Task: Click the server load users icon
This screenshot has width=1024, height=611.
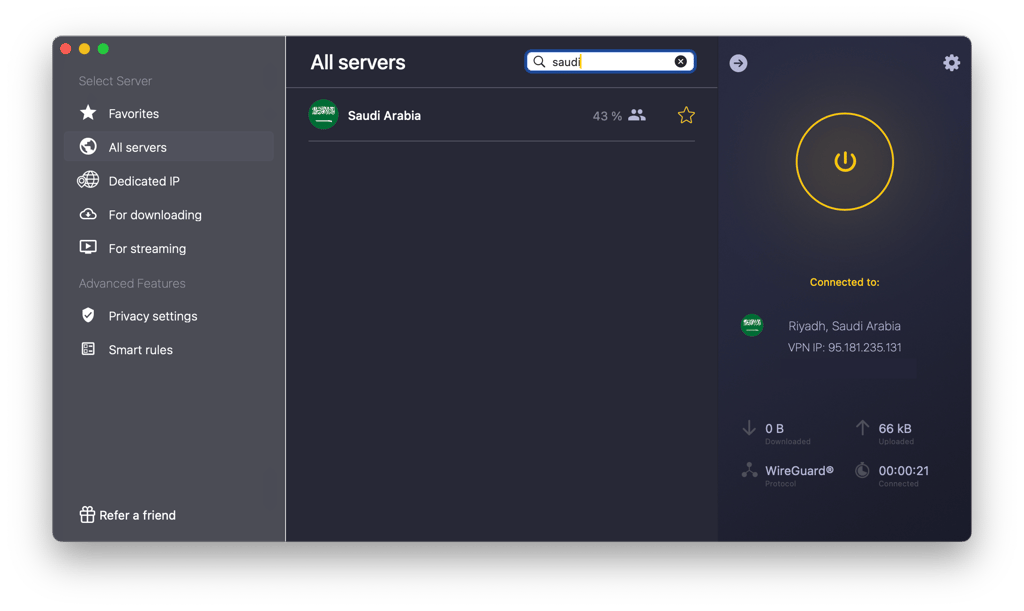Action: point(637,116)
